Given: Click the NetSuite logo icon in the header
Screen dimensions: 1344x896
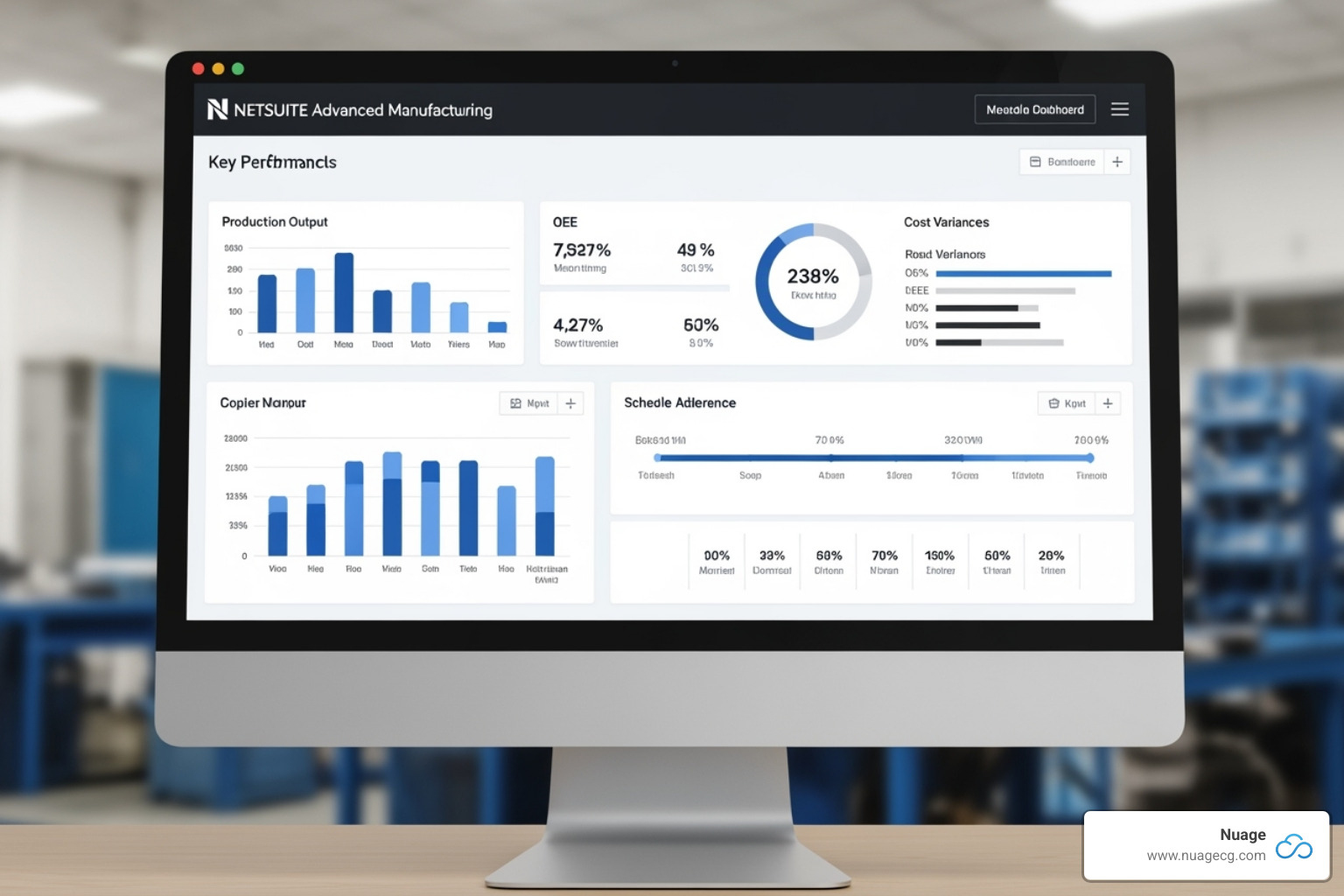Looking at the screenshot, I should (x=217, y=109).
